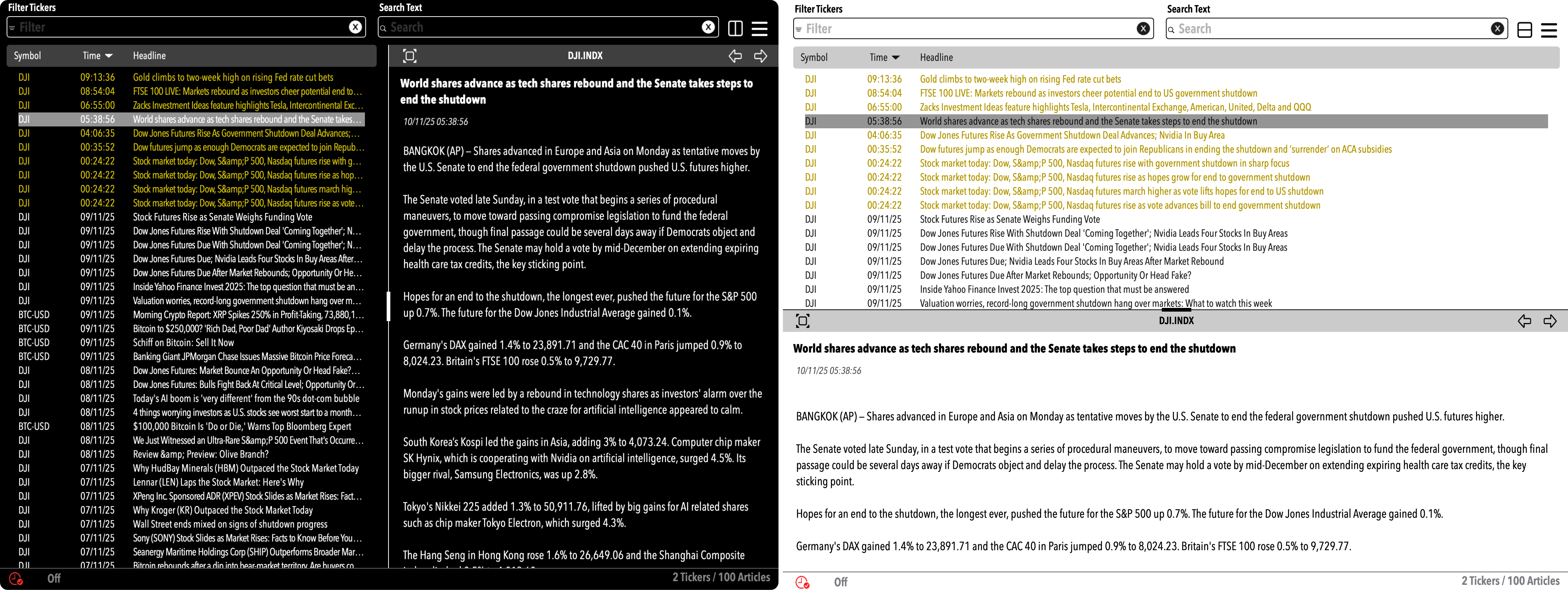Viewport: 1568px width, 590px height.
Task: Open the light panel hamburger menu
Action: coord(1548,30)
